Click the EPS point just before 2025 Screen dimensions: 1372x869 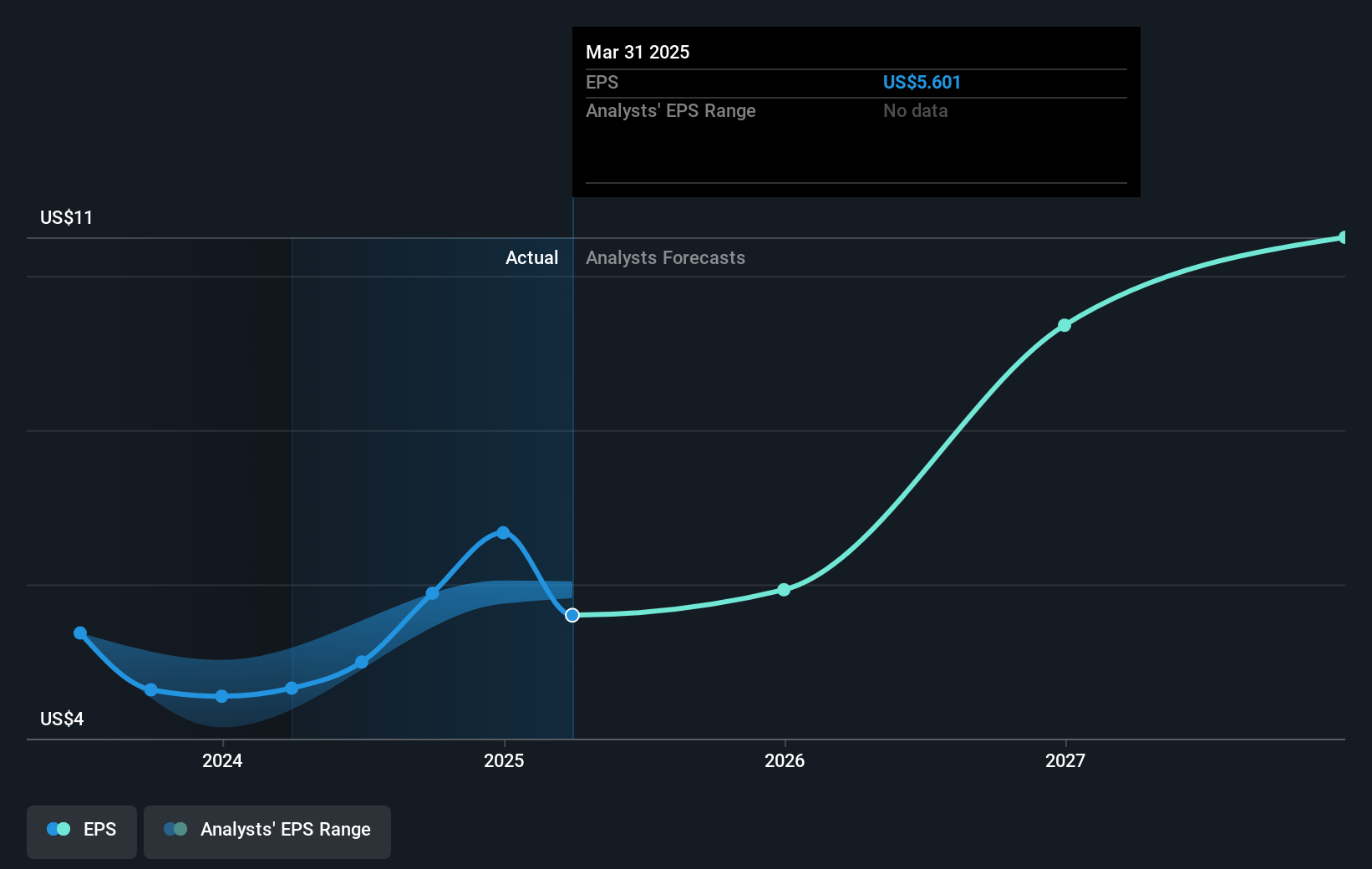point(432,593)
